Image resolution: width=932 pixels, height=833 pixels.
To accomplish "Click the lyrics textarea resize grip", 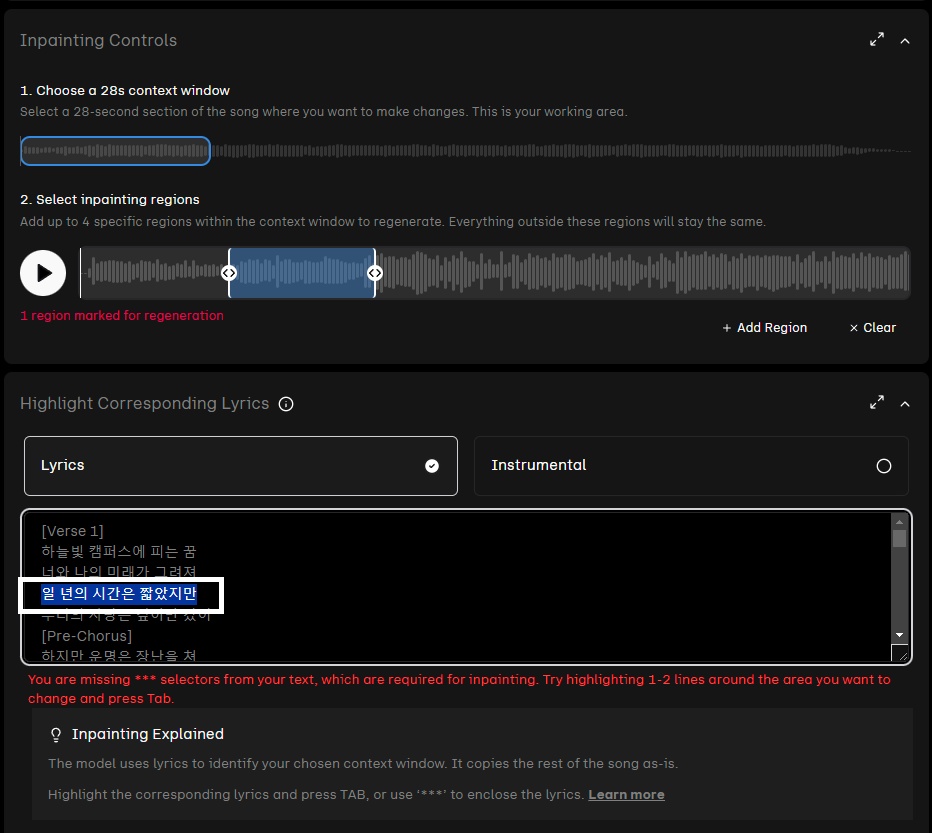I will (x=900, y=653).
